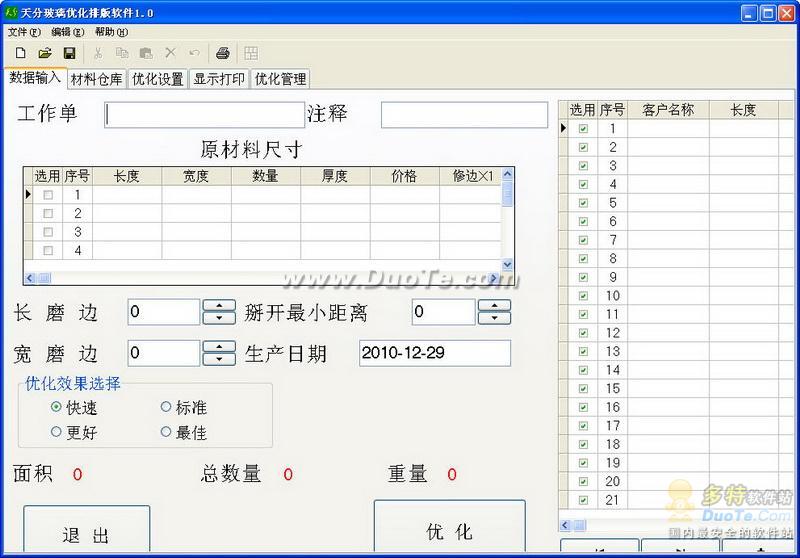Click the Save floppy disk icon
This screenshot has width=800, height=558.
point(69,53)
